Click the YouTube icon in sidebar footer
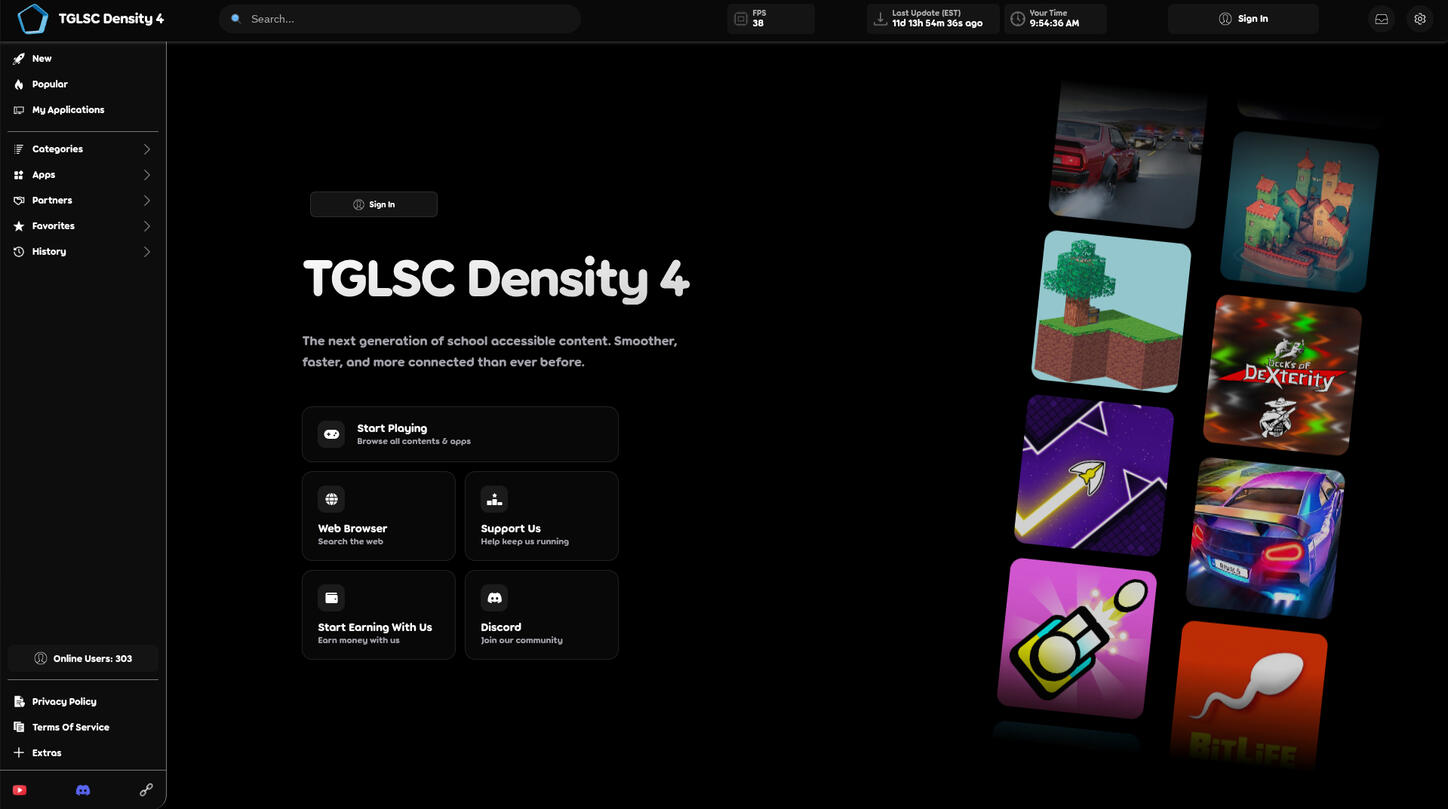The image size is (1448, 809). [x=19, y=790]
